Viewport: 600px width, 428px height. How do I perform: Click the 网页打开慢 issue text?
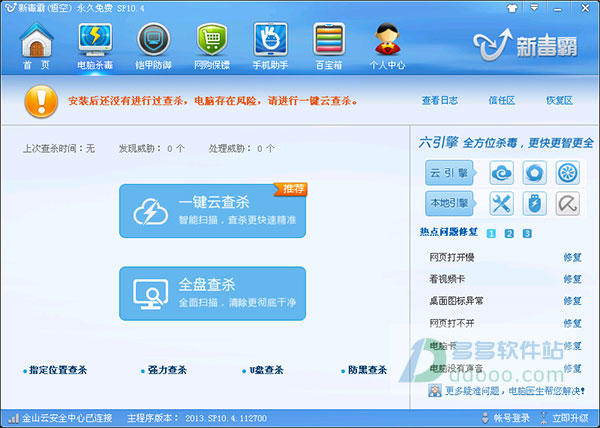pos(452,257)
